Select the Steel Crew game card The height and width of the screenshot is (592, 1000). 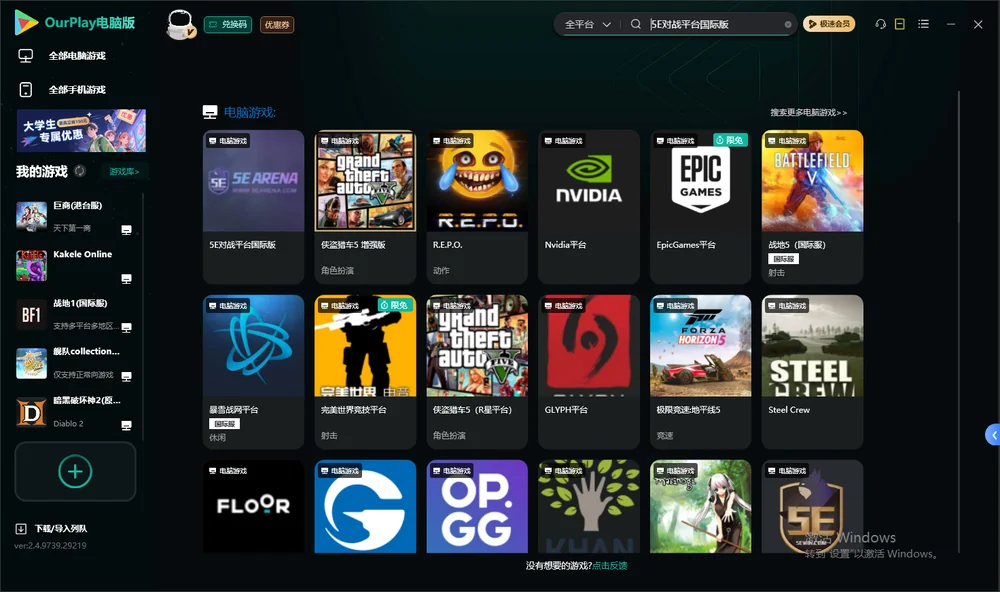tap(812, 372)
